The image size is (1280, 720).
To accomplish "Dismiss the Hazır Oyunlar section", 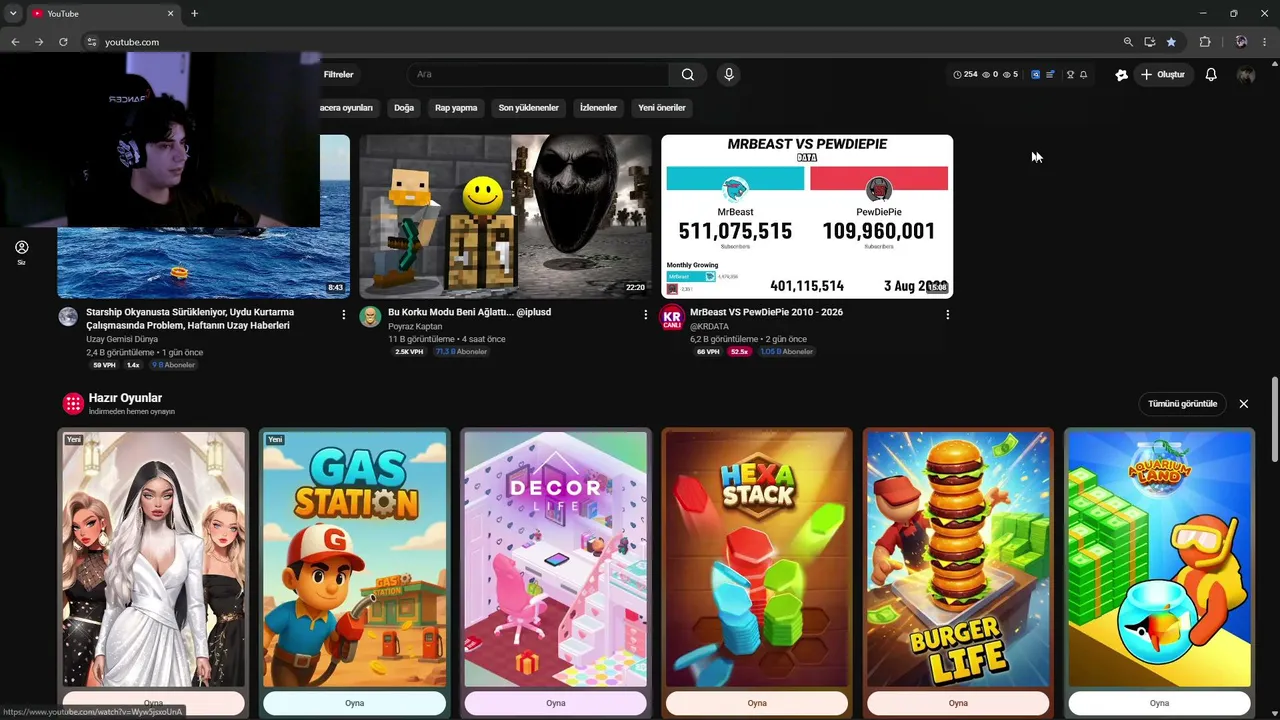I will tap(1244, 404).
